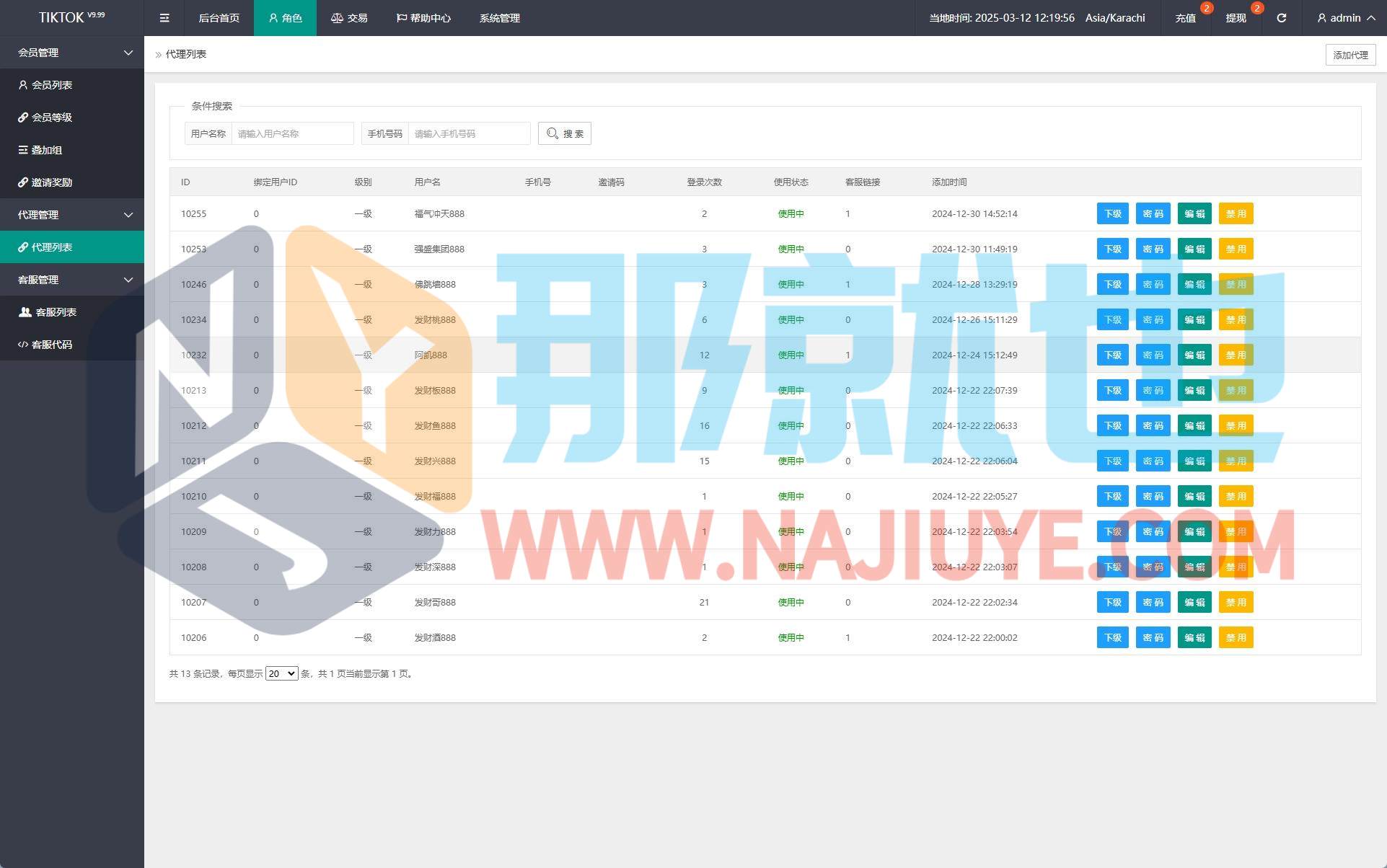Expand the admin user menu
The height and width of the screenshot is (868, 1387).
pos(1345,18)
